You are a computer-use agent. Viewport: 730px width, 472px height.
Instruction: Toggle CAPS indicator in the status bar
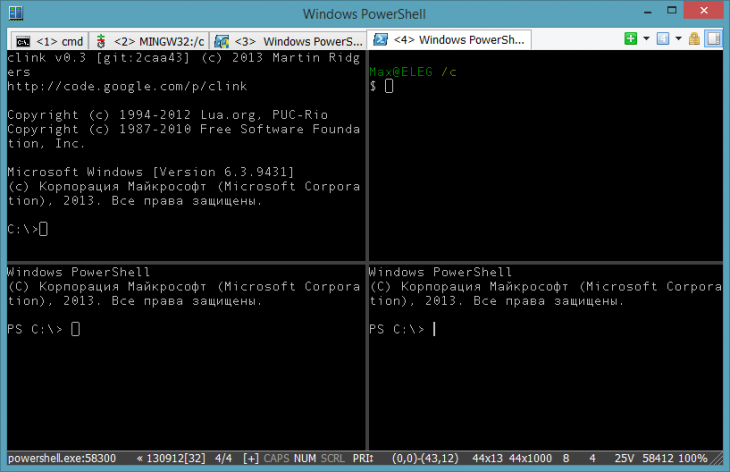[x=276, y=458]
